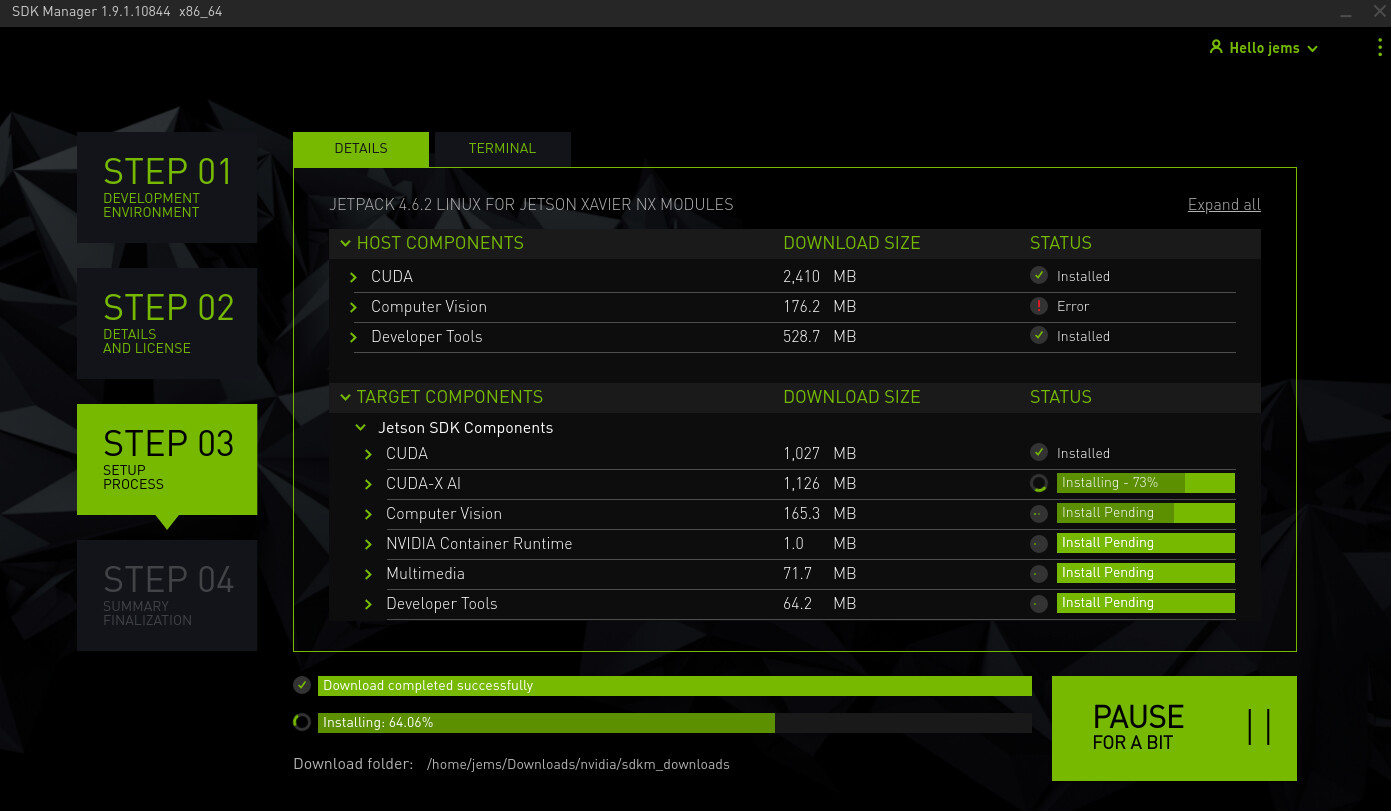Click the pause bars icon

click(1259, 727)
